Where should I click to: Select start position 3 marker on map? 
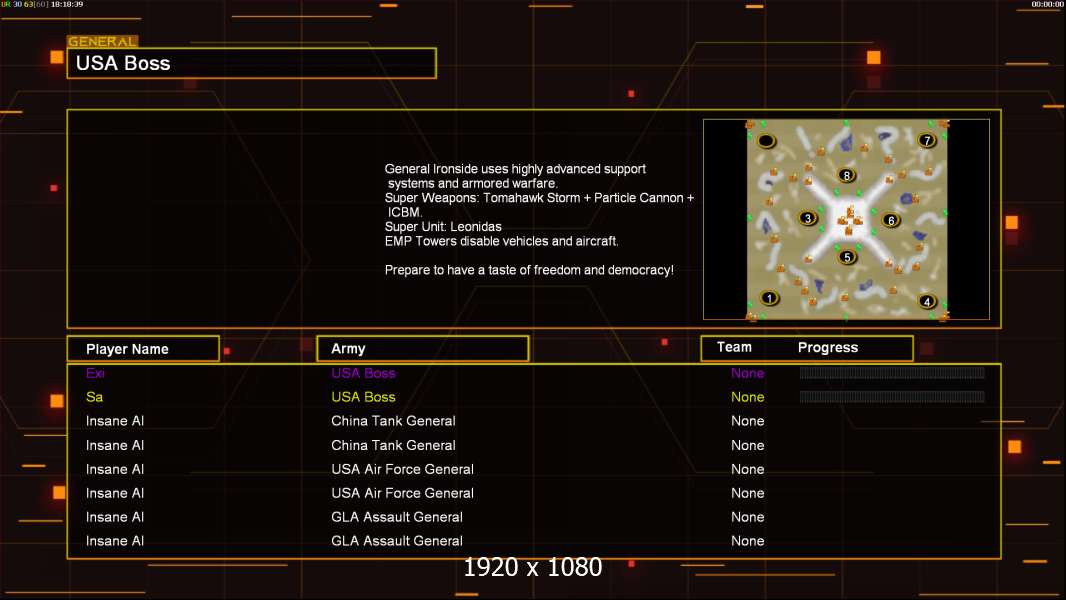click(807, 218)
